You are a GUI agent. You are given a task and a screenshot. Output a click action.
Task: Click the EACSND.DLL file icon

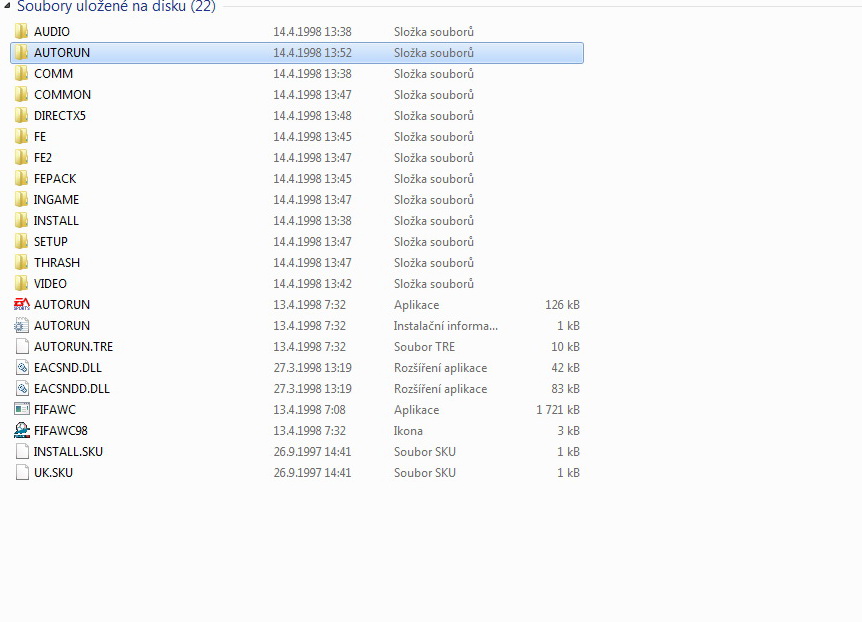(x=22, y=367)
